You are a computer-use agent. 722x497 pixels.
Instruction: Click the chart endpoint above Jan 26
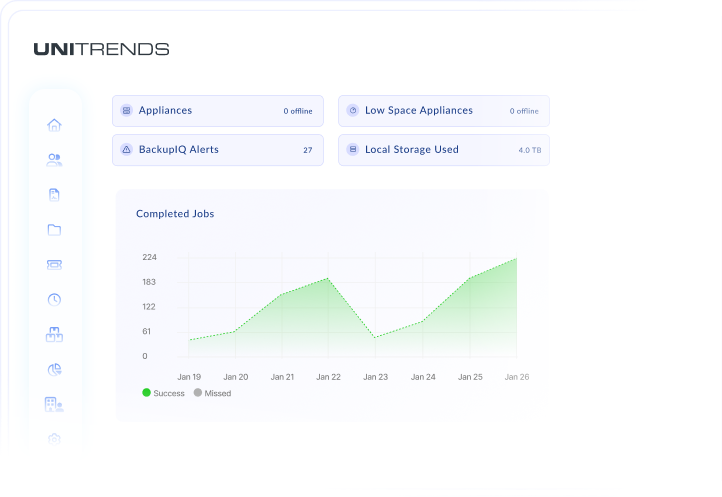[x=517, y=258]
